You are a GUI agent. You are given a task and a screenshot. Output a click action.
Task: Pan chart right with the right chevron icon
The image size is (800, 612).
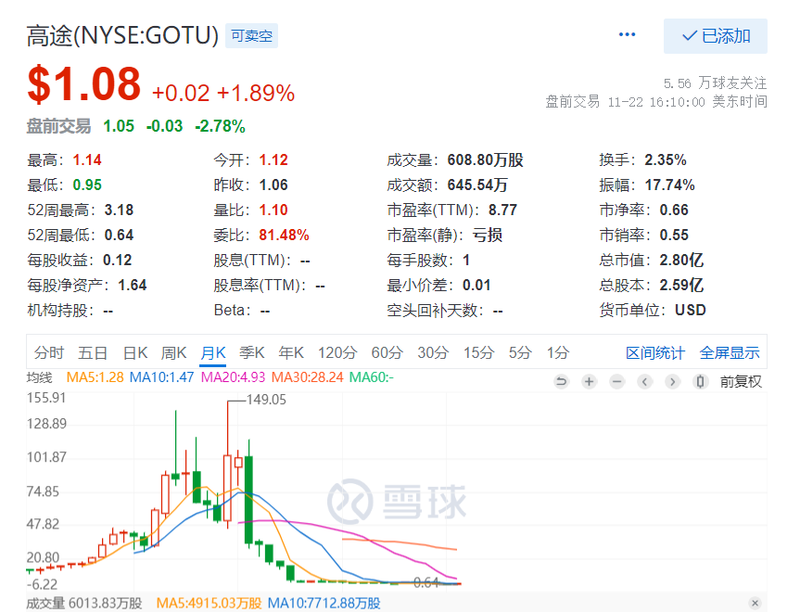coord(673,381)
